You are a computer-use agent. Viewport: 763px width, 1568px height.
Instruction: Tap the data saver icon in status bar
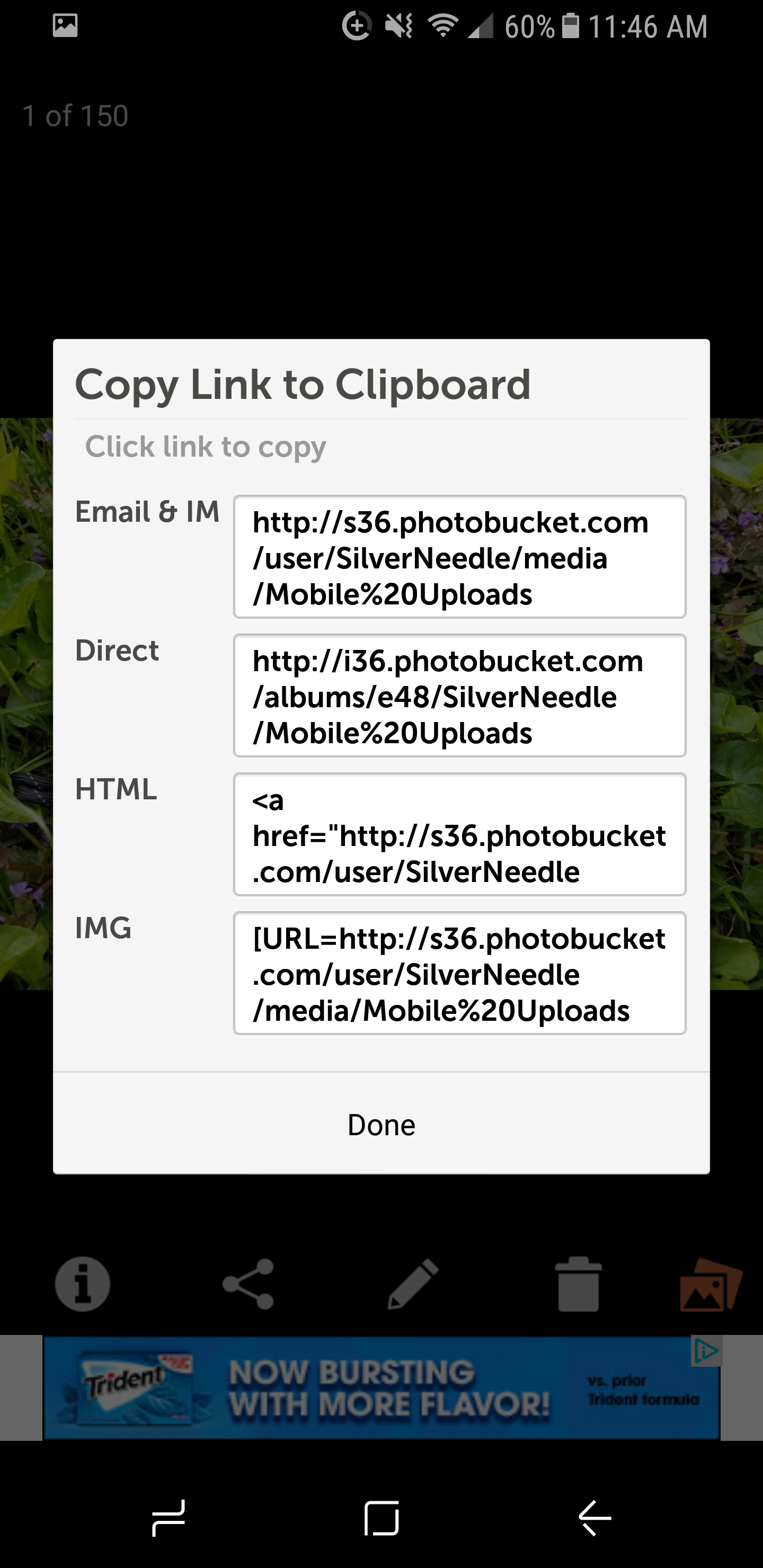click(357, 26)
